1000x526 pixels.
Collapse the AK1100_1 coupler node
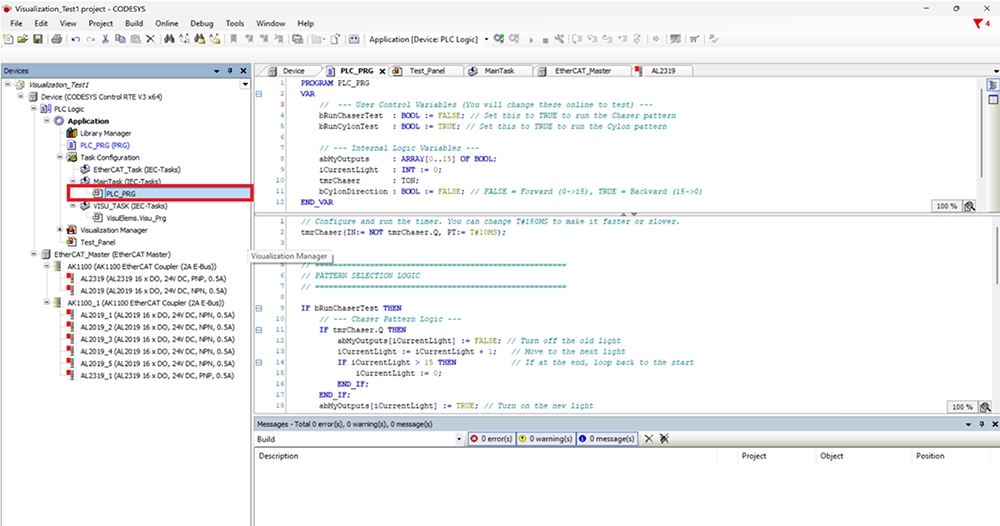pos(47,302)
